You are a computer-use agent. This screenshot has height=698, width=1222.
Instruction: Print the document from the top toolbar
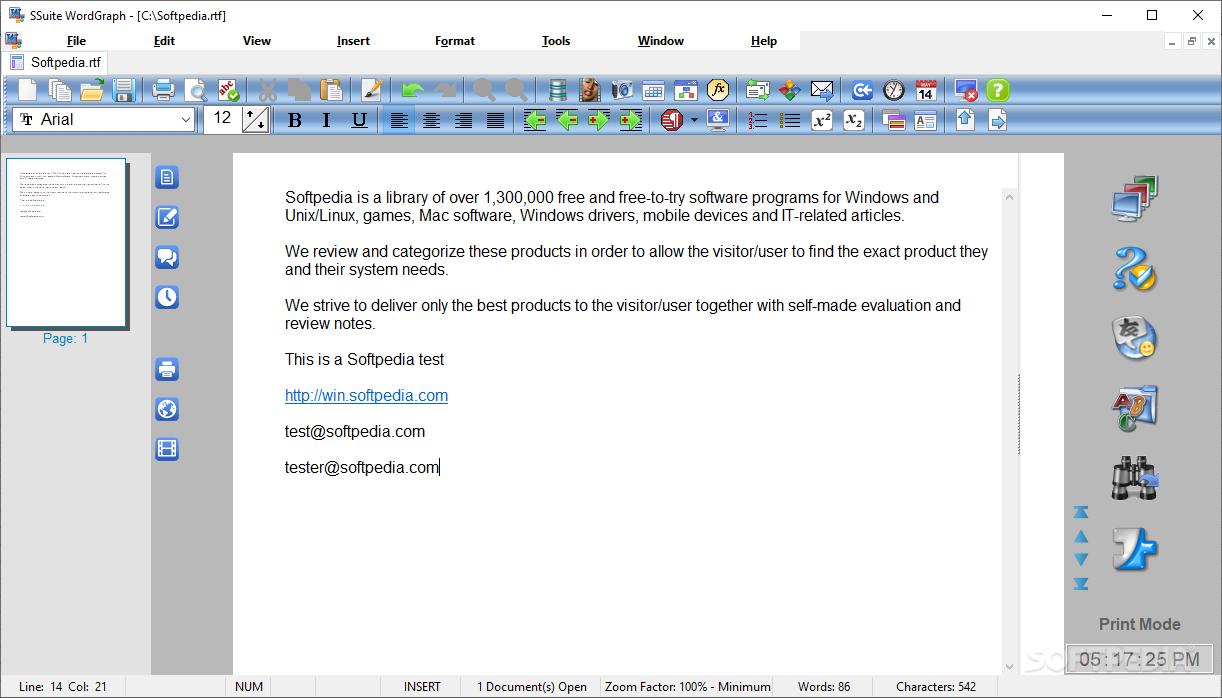[x=163, y=90]
